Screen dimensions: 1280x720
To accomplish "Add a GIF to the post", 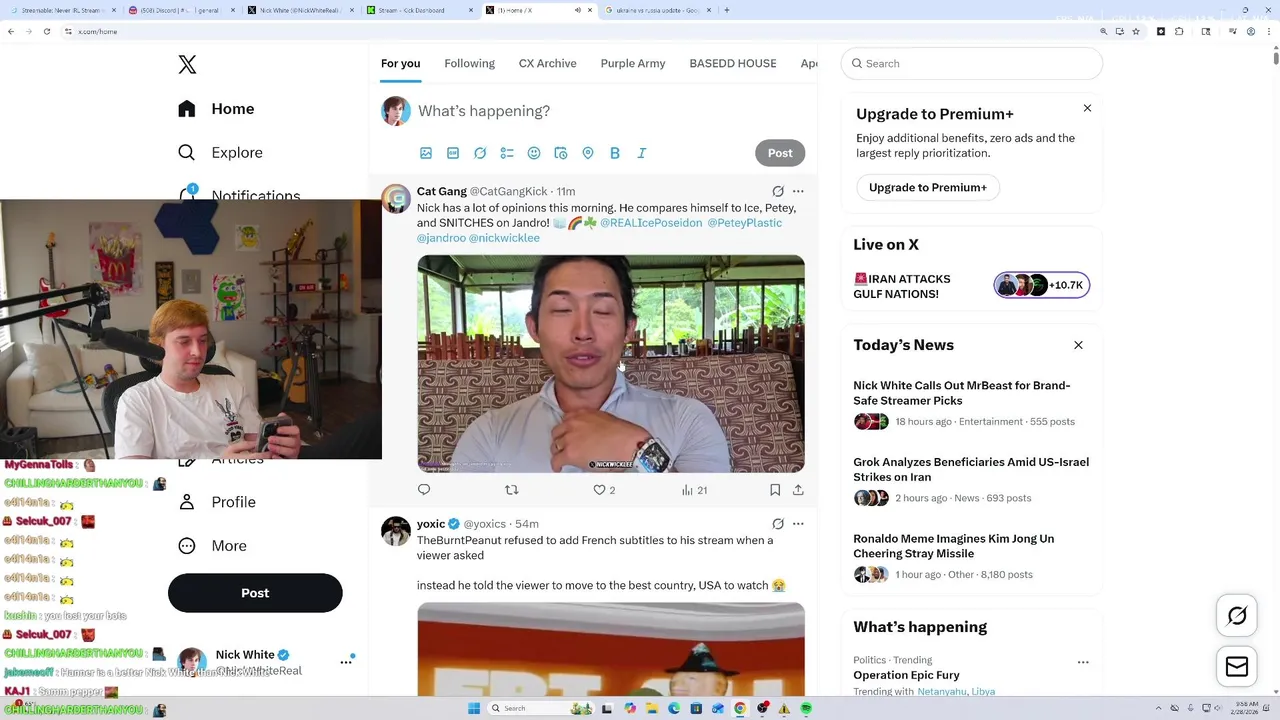I will point(453,153).
